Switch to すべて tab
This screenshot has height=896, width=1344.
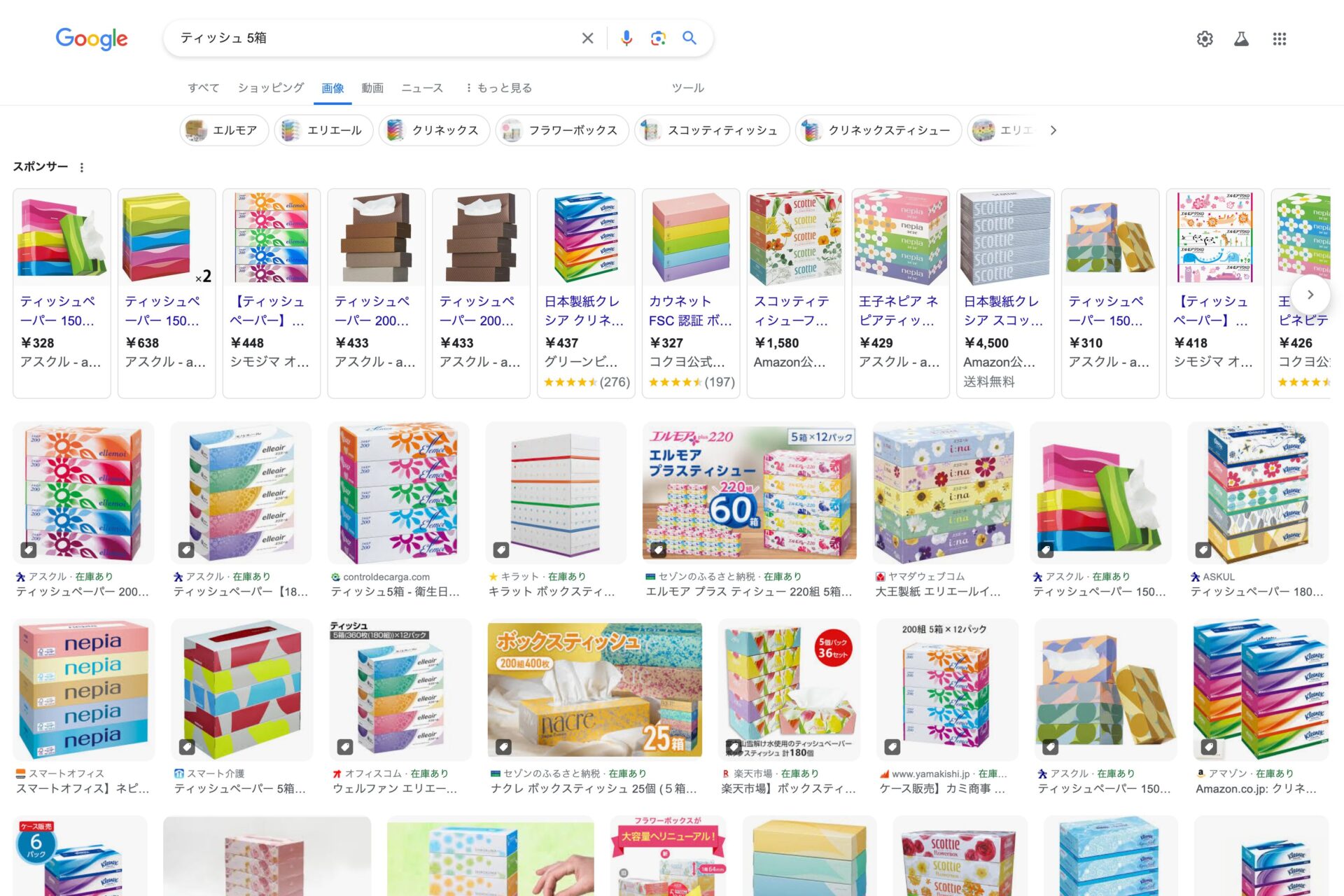pyautogui.click(x=204, y=87)
